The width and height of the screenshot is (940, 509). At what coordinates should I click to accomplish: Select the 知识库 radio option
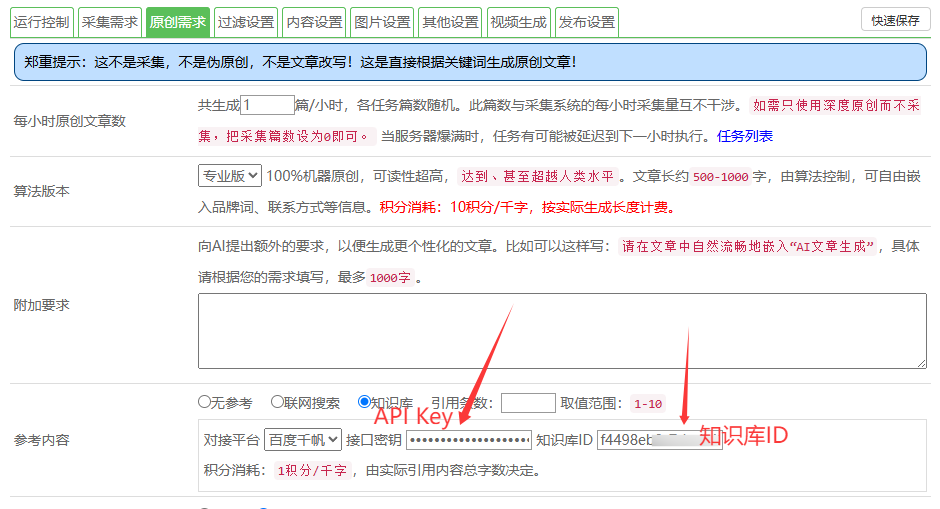point(364,403)
